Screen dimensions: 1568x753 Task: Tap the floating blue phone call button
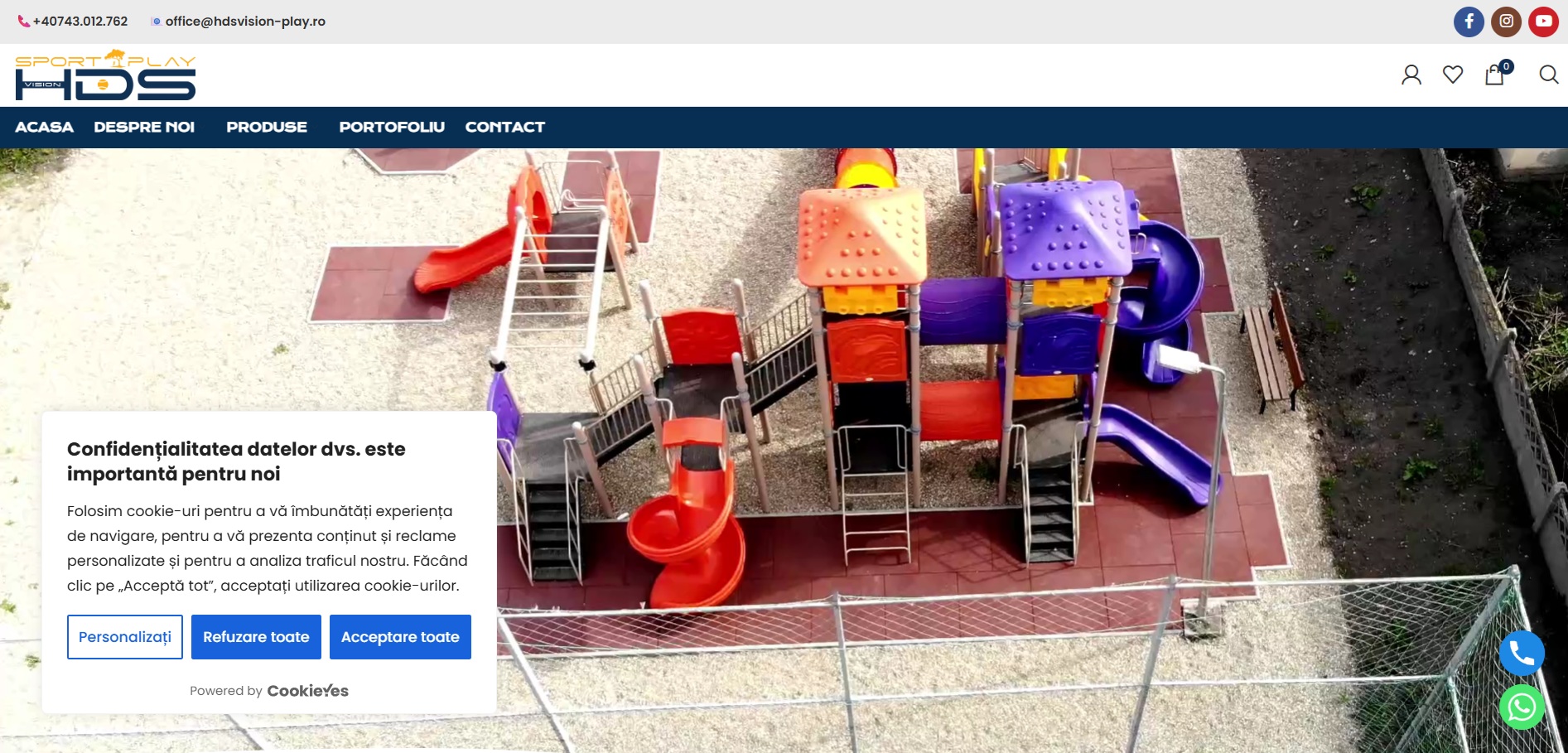[x=1522, y=654]
